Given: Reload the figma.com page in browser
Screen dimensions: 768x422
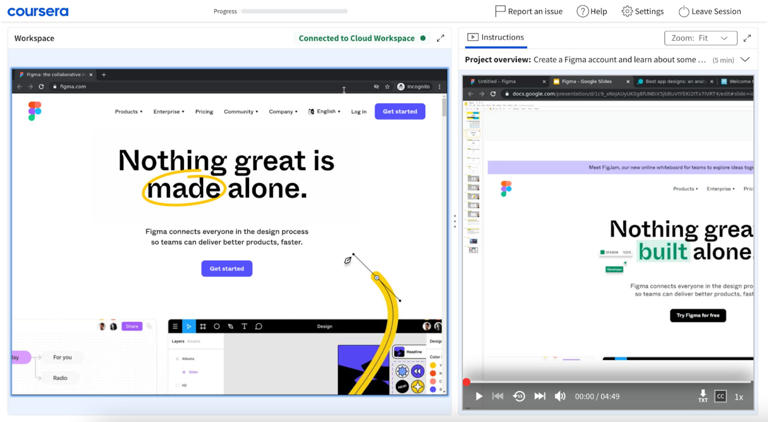Looking at the screenshot, I should tap(41, 87).
